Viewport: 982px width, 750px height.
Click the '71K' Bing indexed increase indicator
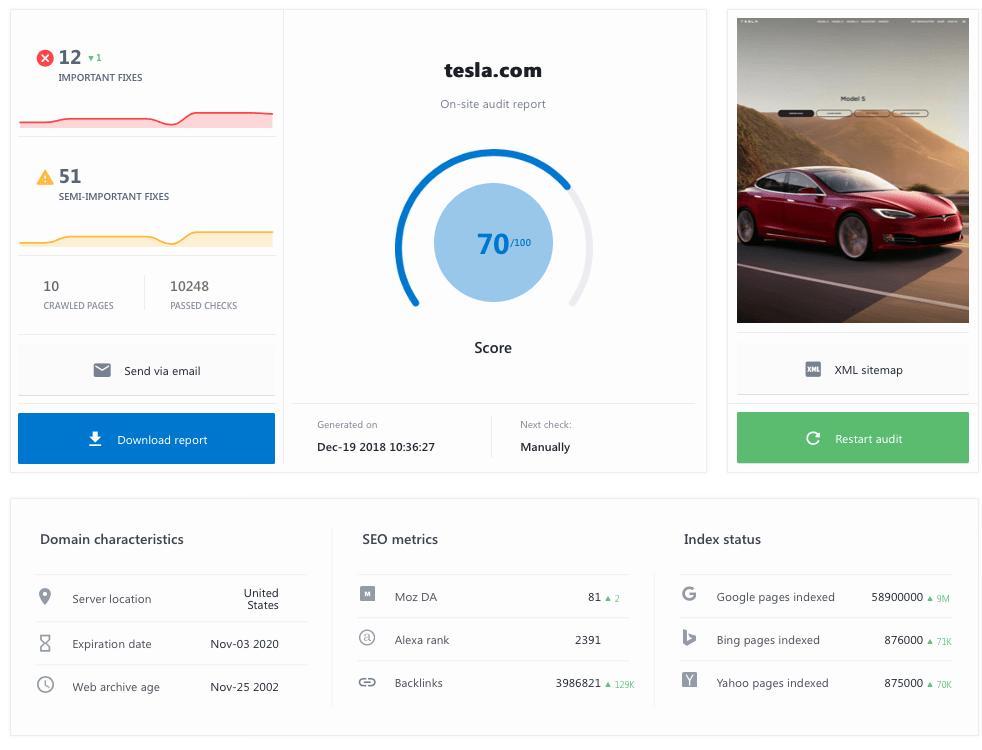click(x=939, y=641)
